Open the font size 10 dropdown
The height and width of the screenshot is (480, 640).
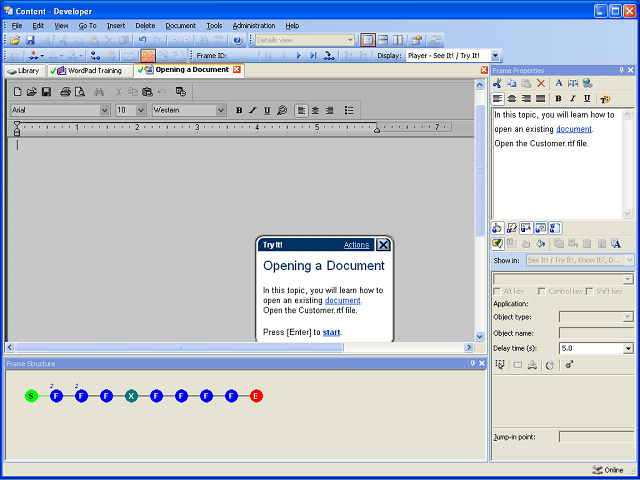(x=141, y=110)
